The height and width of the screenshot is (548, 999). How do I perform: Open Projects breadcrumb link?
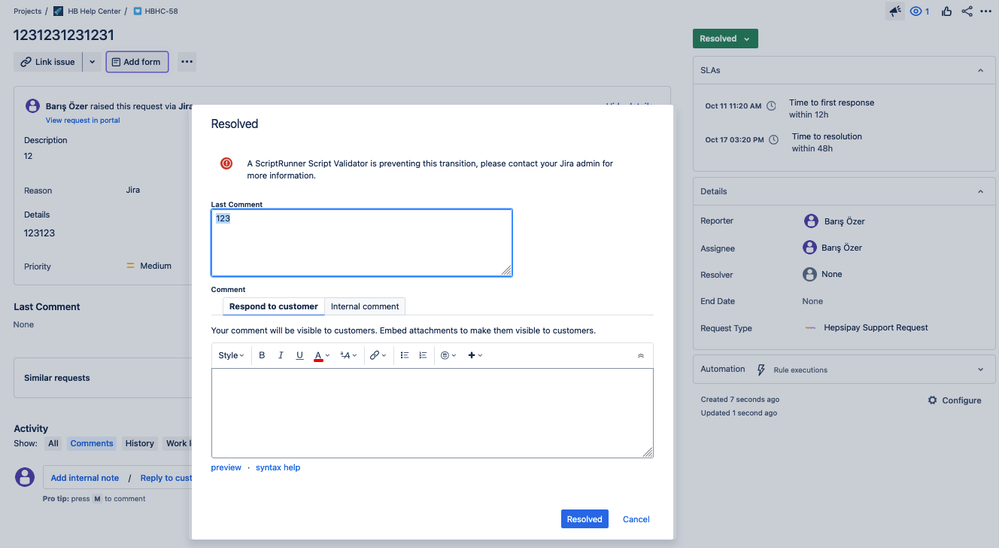point(27,11)
